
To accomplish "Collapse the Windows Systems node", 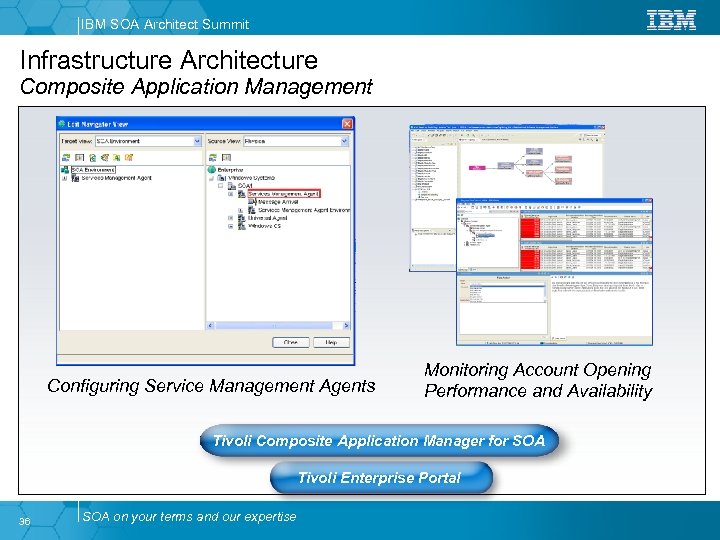I will pos(212,178).
